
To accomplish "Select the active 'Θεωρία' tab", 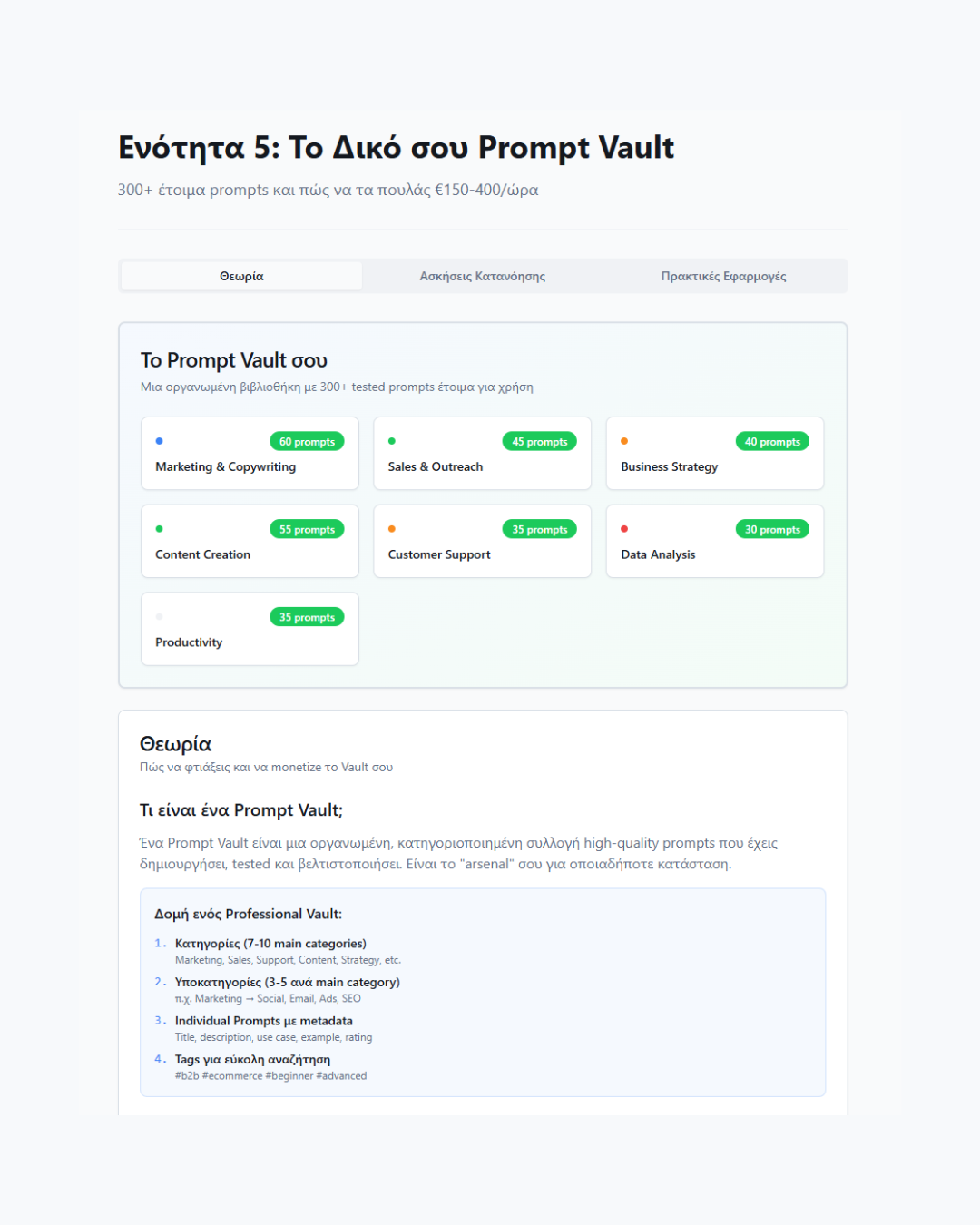I will coord(240,275).
